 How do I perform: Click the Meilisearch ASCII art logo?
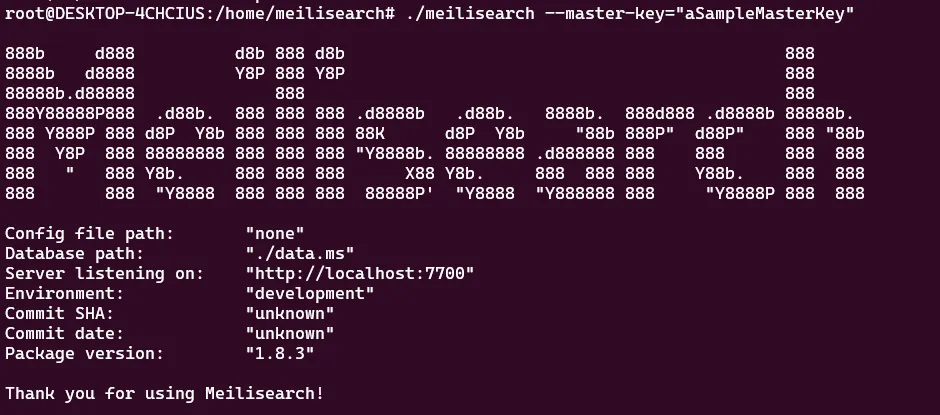[x=435, y=123]
